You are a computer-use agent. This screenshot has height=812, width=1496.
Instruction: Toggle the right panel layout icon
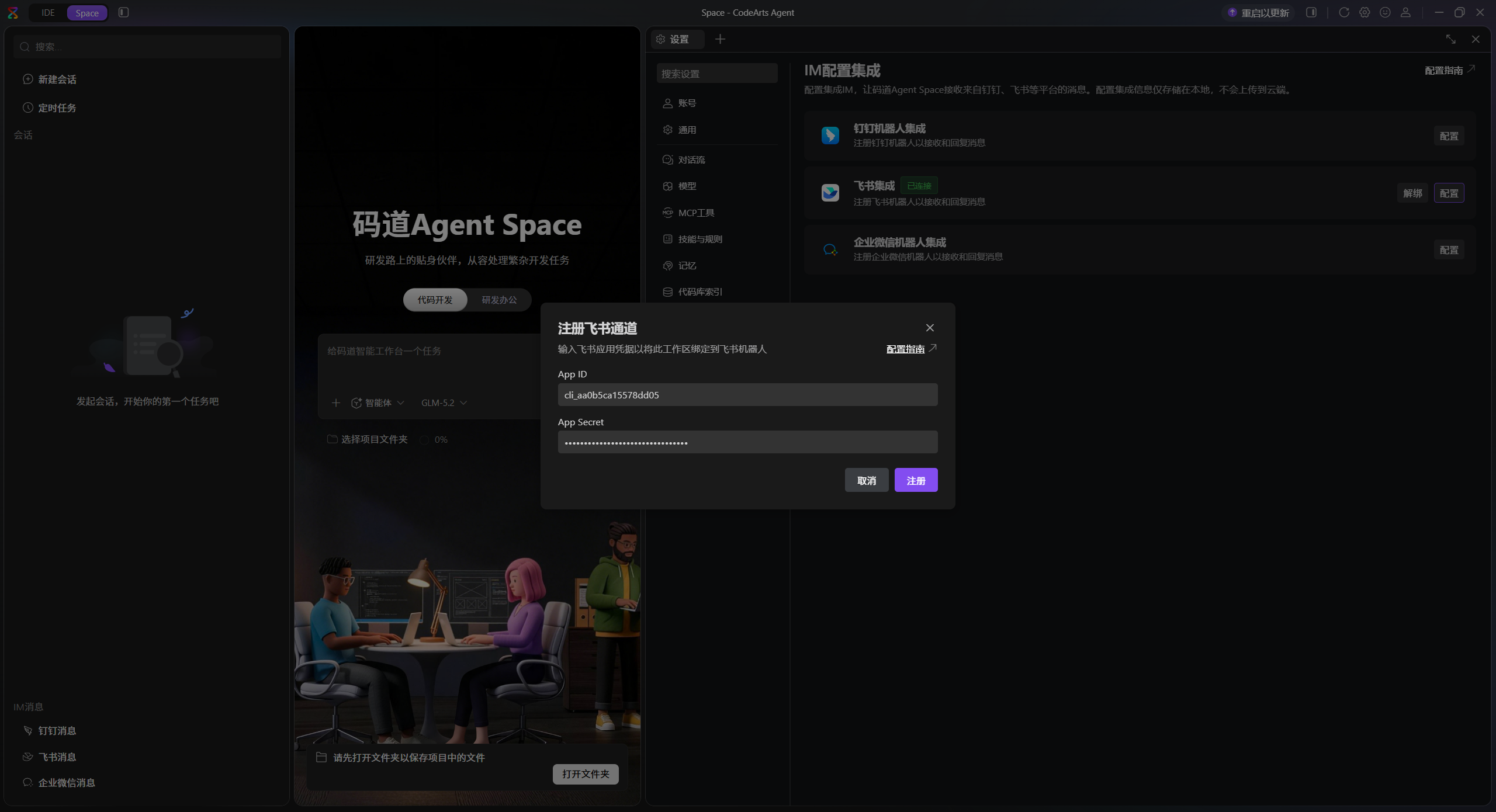tap(1311, 12)
